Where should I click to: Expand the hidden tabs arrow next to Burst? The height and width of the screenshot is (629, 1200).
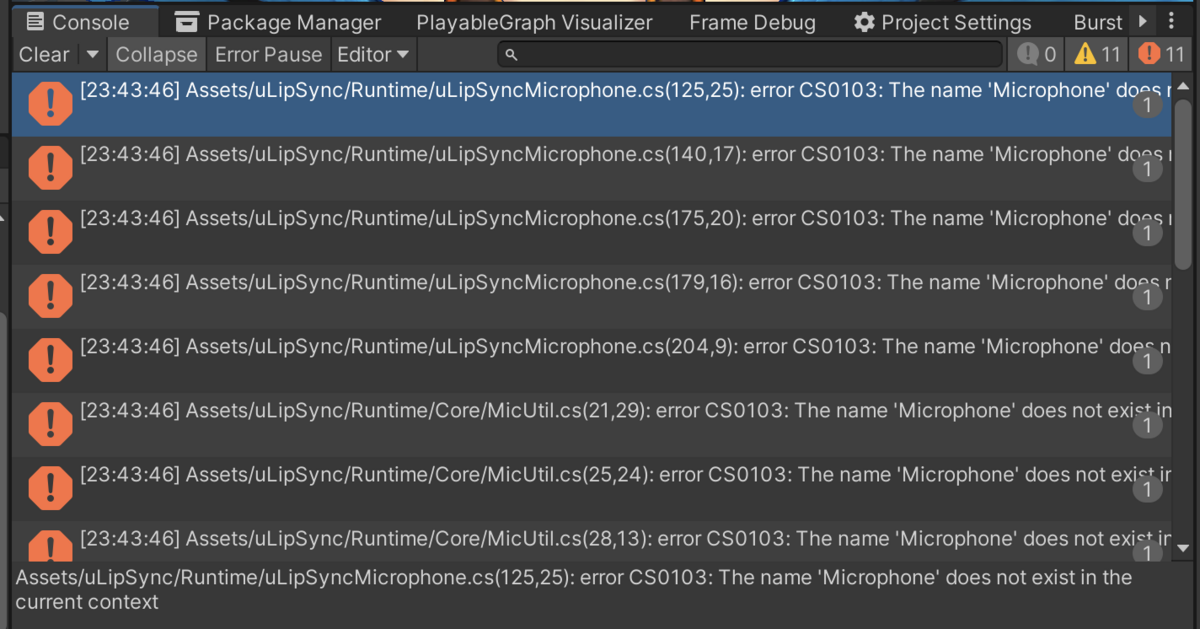pos(1140,21)
